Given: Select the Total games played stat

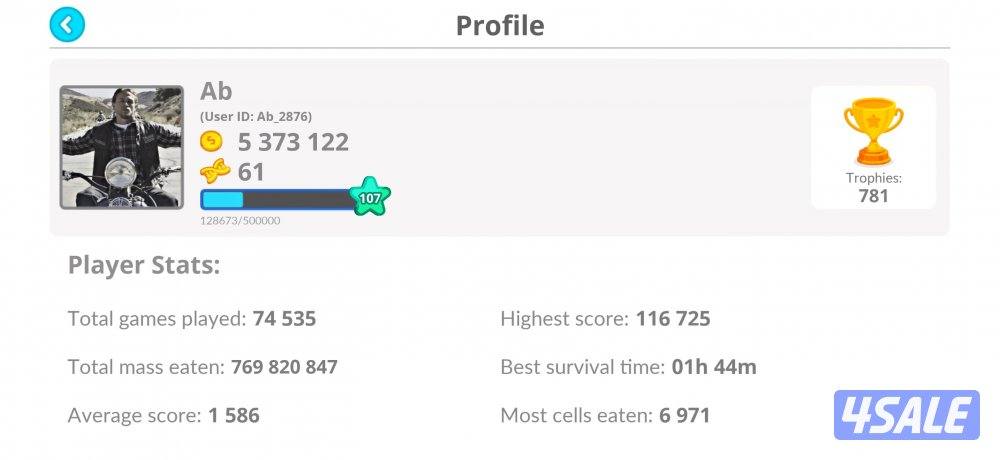Looking at the screenshot, I should [192, 319].
